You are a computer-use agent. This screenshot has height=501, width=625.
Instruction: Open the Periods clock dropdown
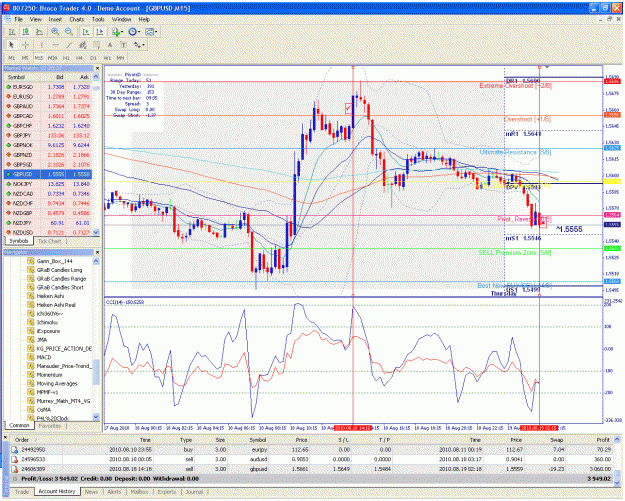click(x=134, y=32)
